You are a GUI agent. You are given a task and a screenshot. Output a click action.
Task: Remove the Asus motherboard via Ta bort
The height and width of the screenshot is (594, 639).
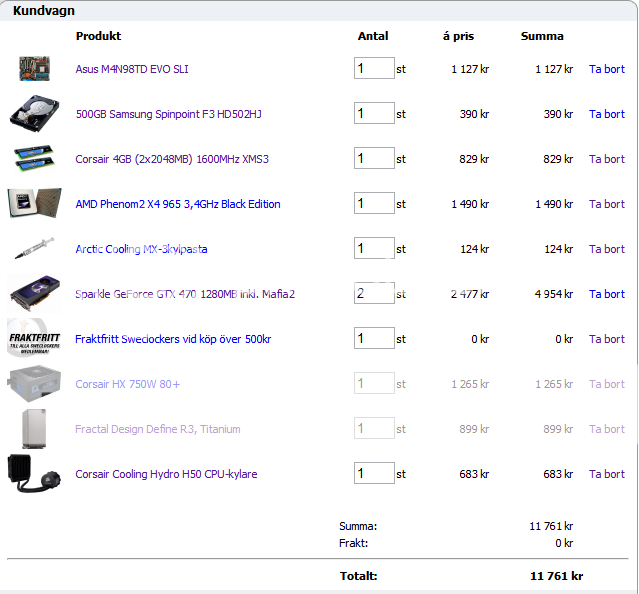(606, 69)
